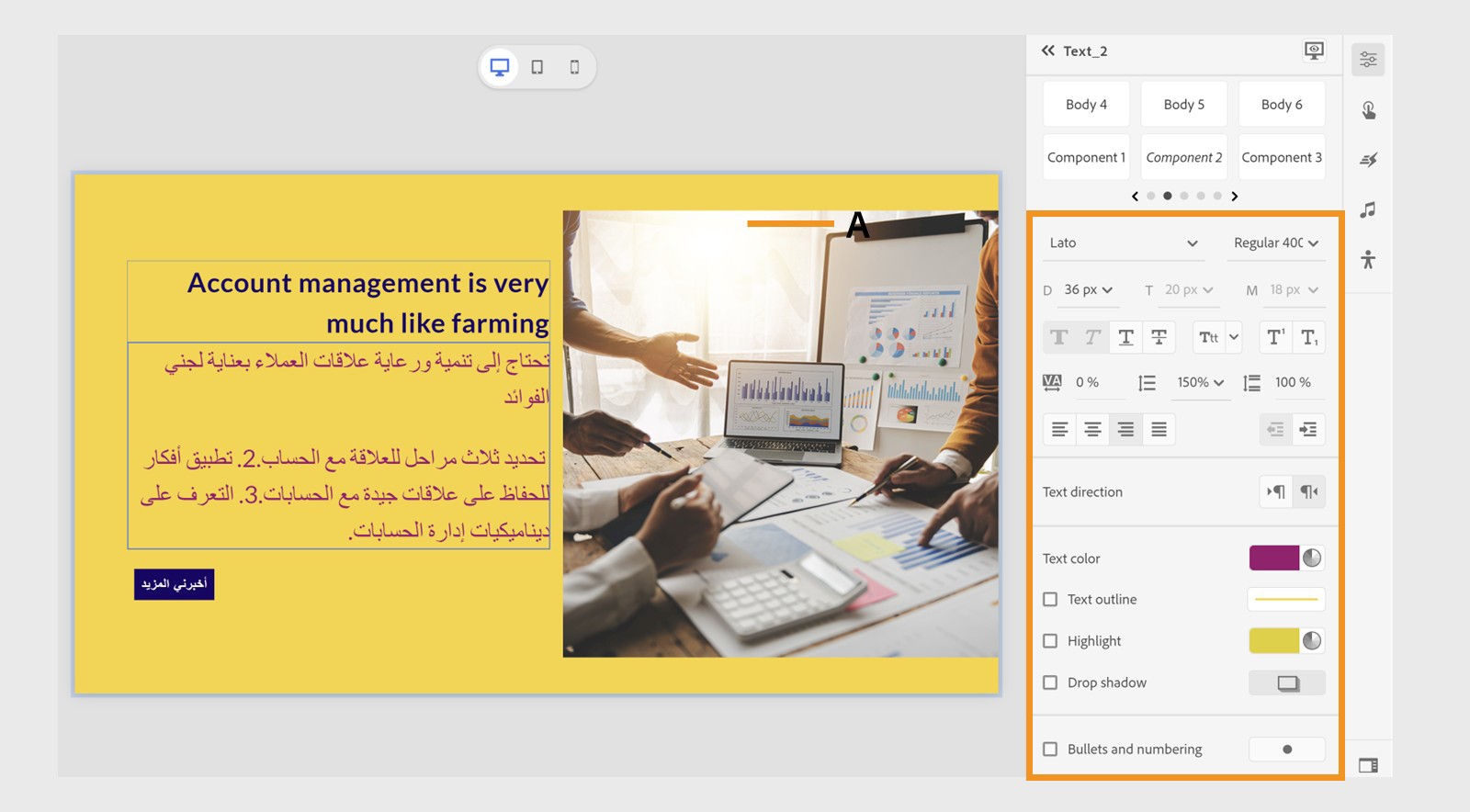1470x812 pixels.
Task: Enable the Drop shadow checkbox
Action: pyautogui.click(x=1050, y=682)
